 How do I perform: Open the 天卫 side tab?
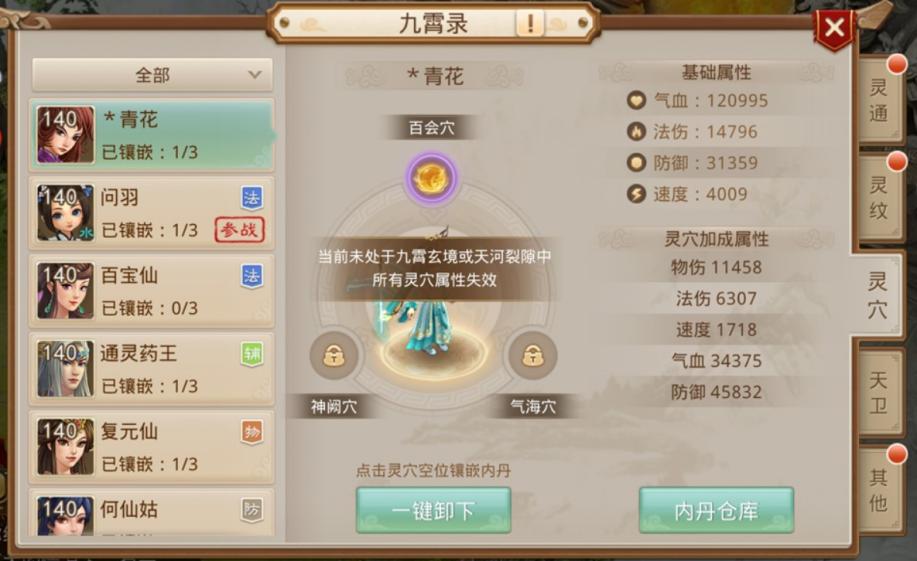[x=879, y=393]
